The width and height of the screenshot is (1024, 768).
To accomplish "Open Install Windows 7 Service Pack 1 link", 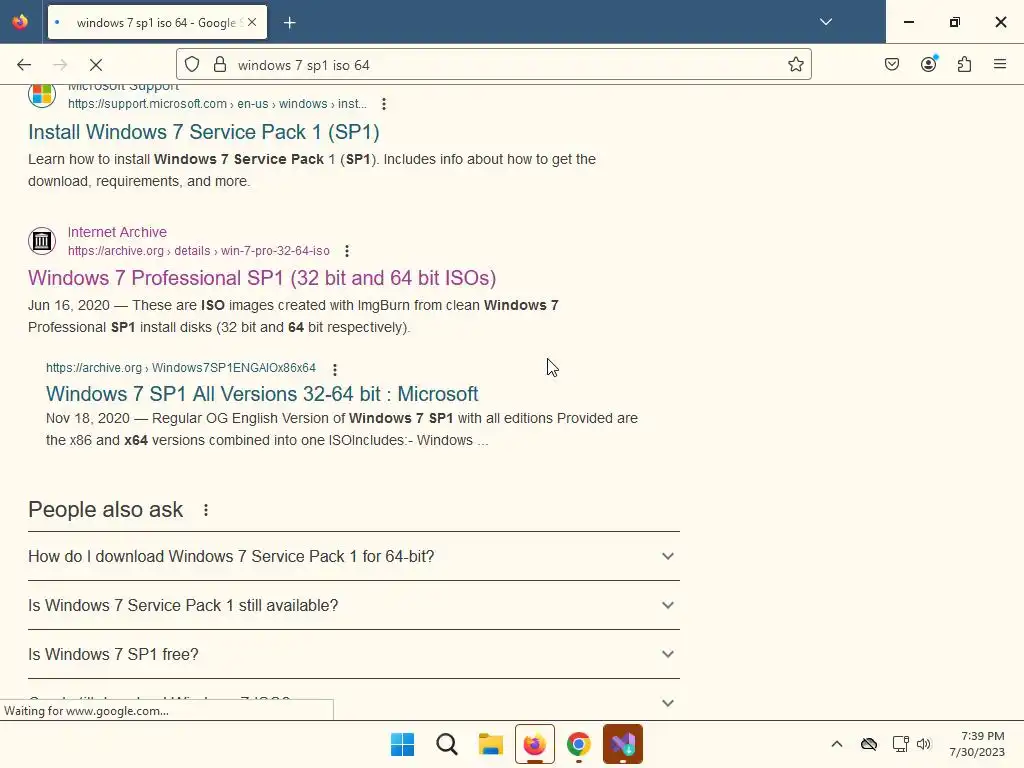I will [x=204, y=132].
